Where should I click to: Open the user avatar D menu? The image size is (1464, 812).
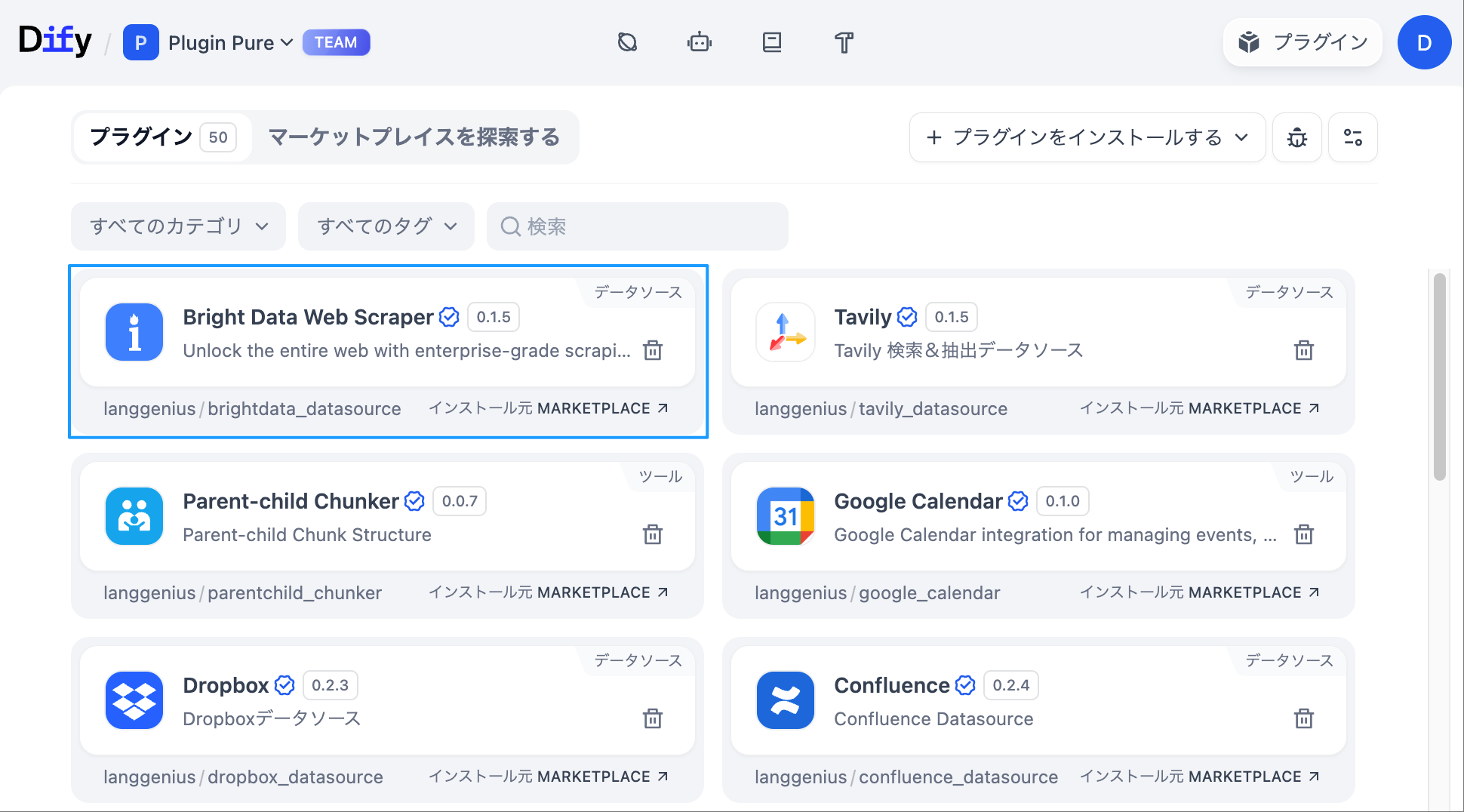coord(1424,42)
